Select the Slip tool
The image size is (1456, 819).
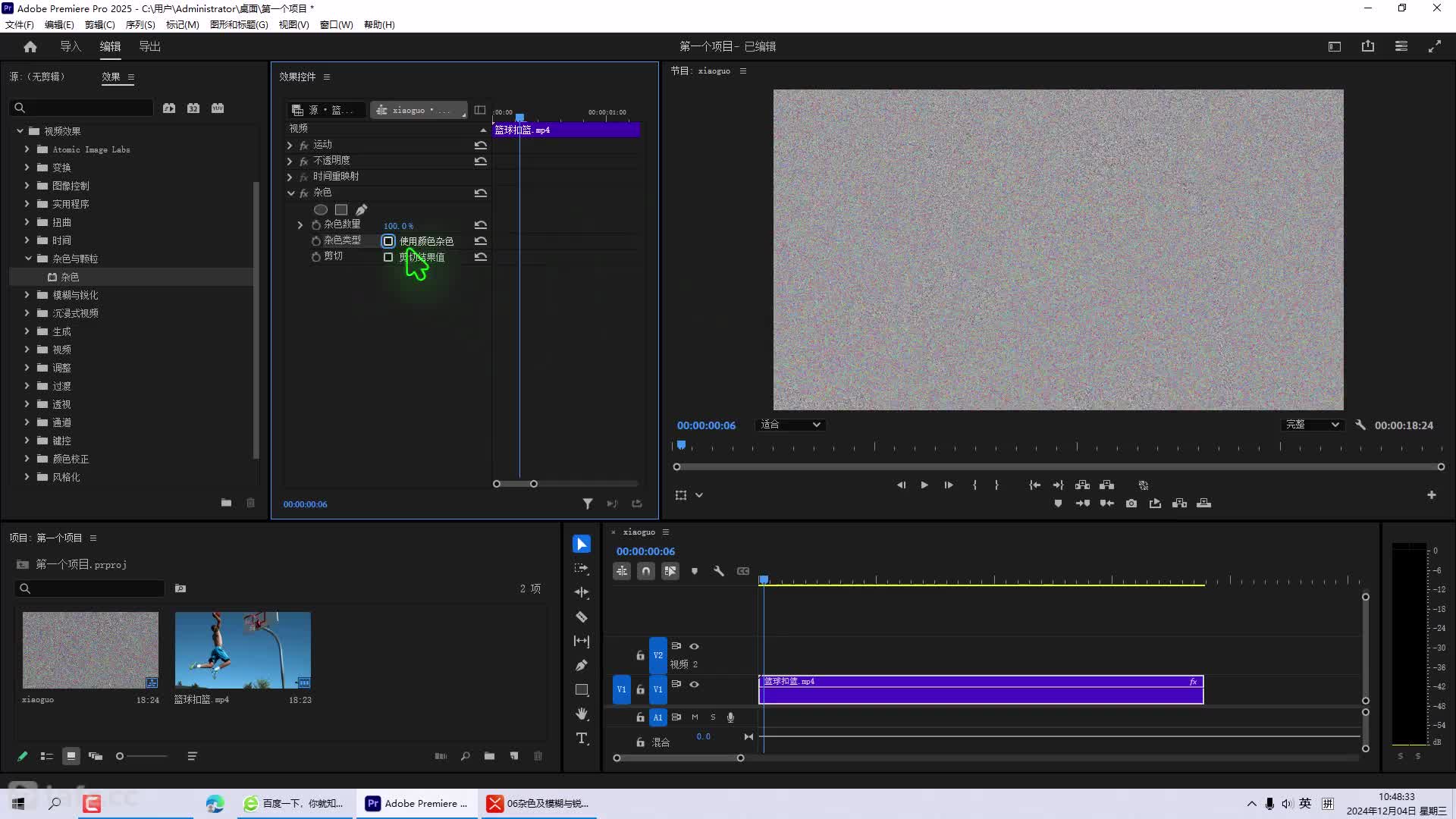582,641
